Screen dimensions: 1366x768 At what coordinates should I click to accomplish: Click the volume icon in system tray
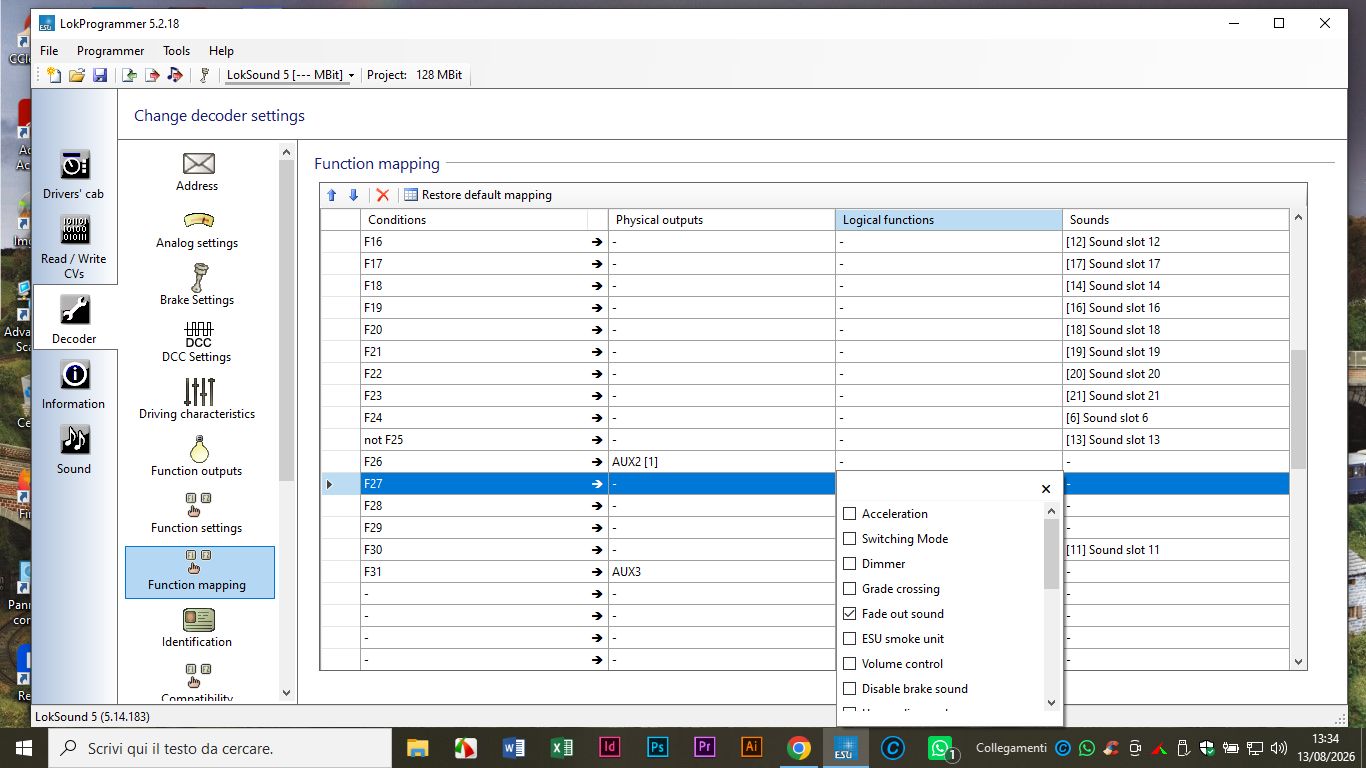point(1278,748)
